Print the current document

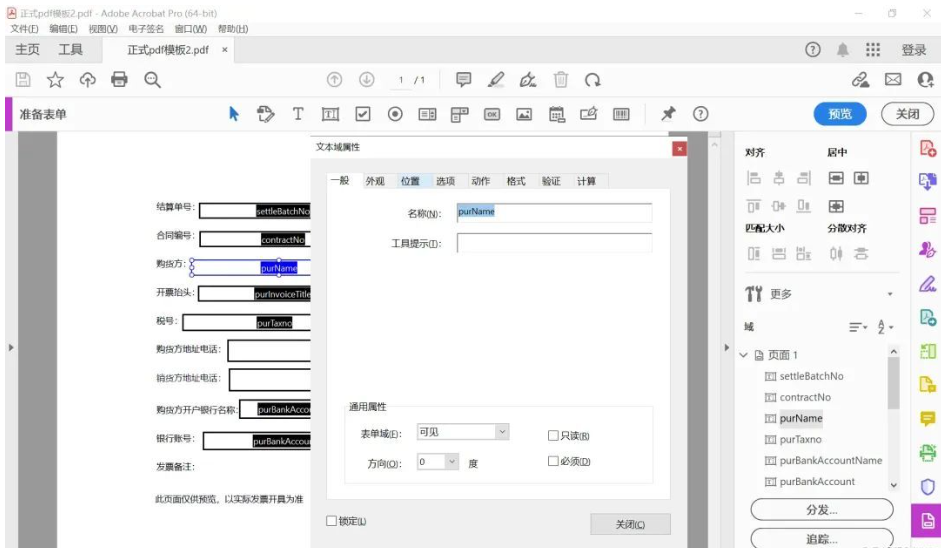(x=119, y=79)
